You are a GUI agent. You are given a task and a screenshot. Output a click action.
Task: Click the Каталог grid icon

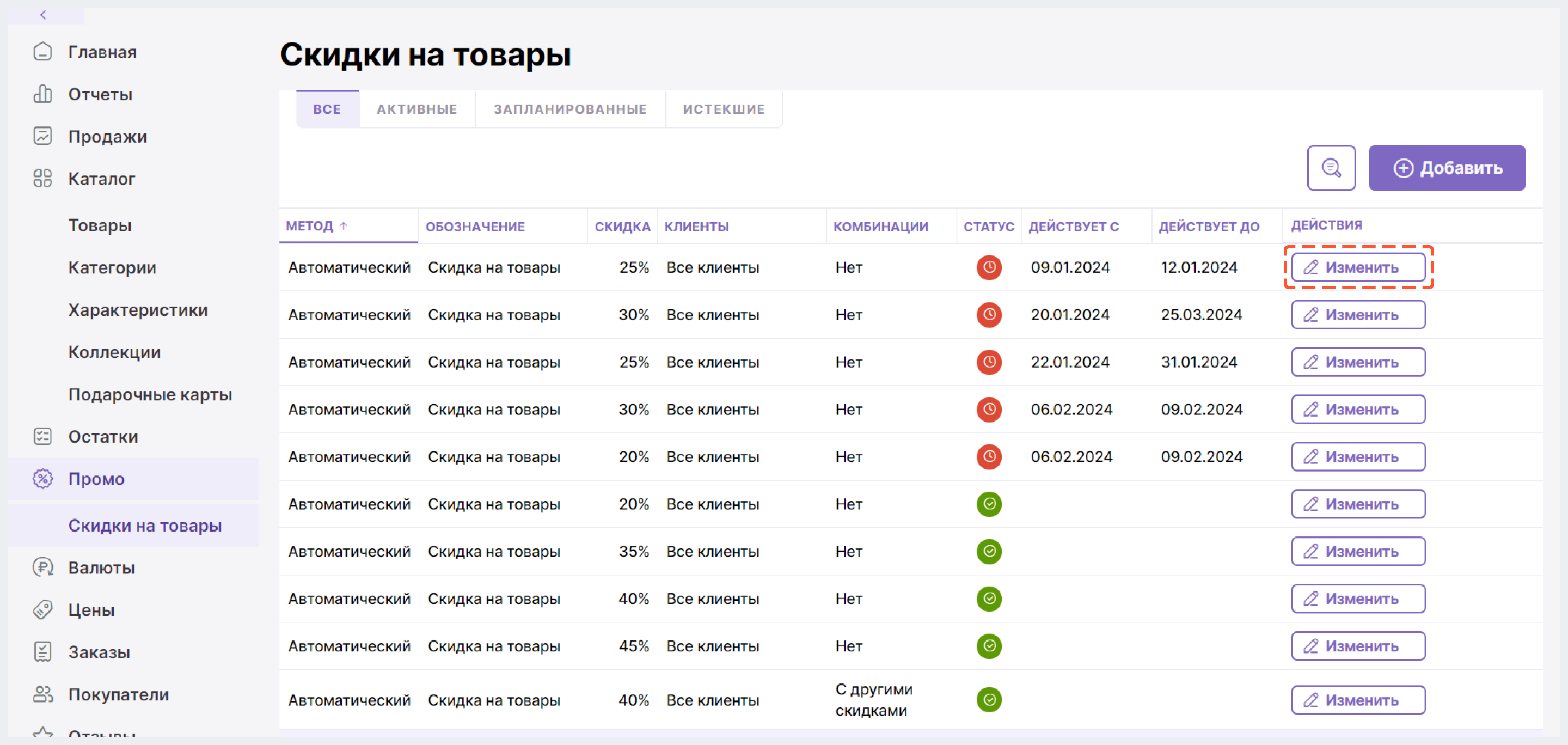point(42,178)
